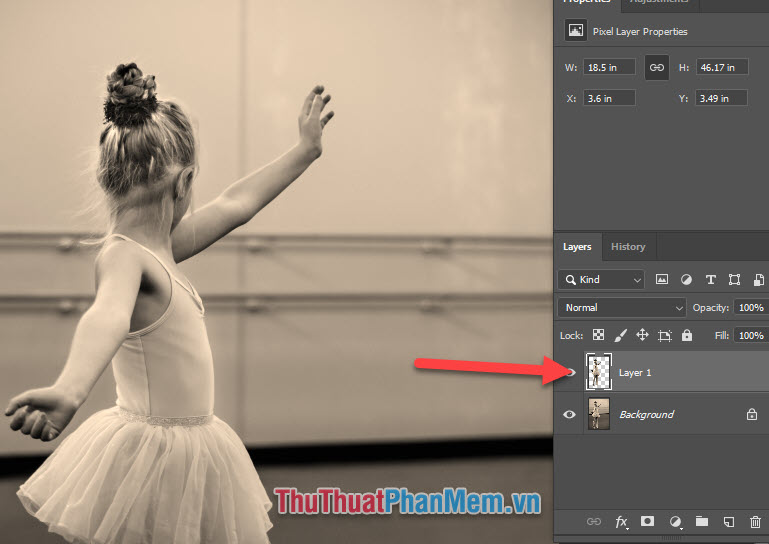Lock all padlock icon
The width and height of the screenshot is (769, 544).
687,335
